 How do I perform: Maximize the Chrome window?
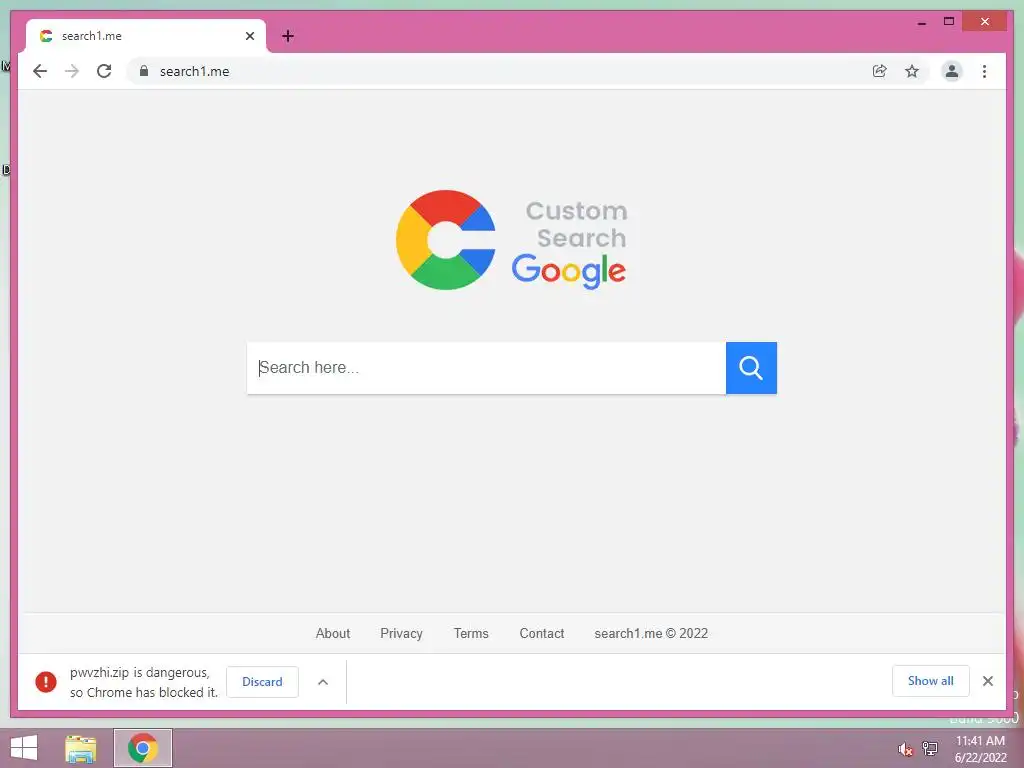[x=949, y=22]
